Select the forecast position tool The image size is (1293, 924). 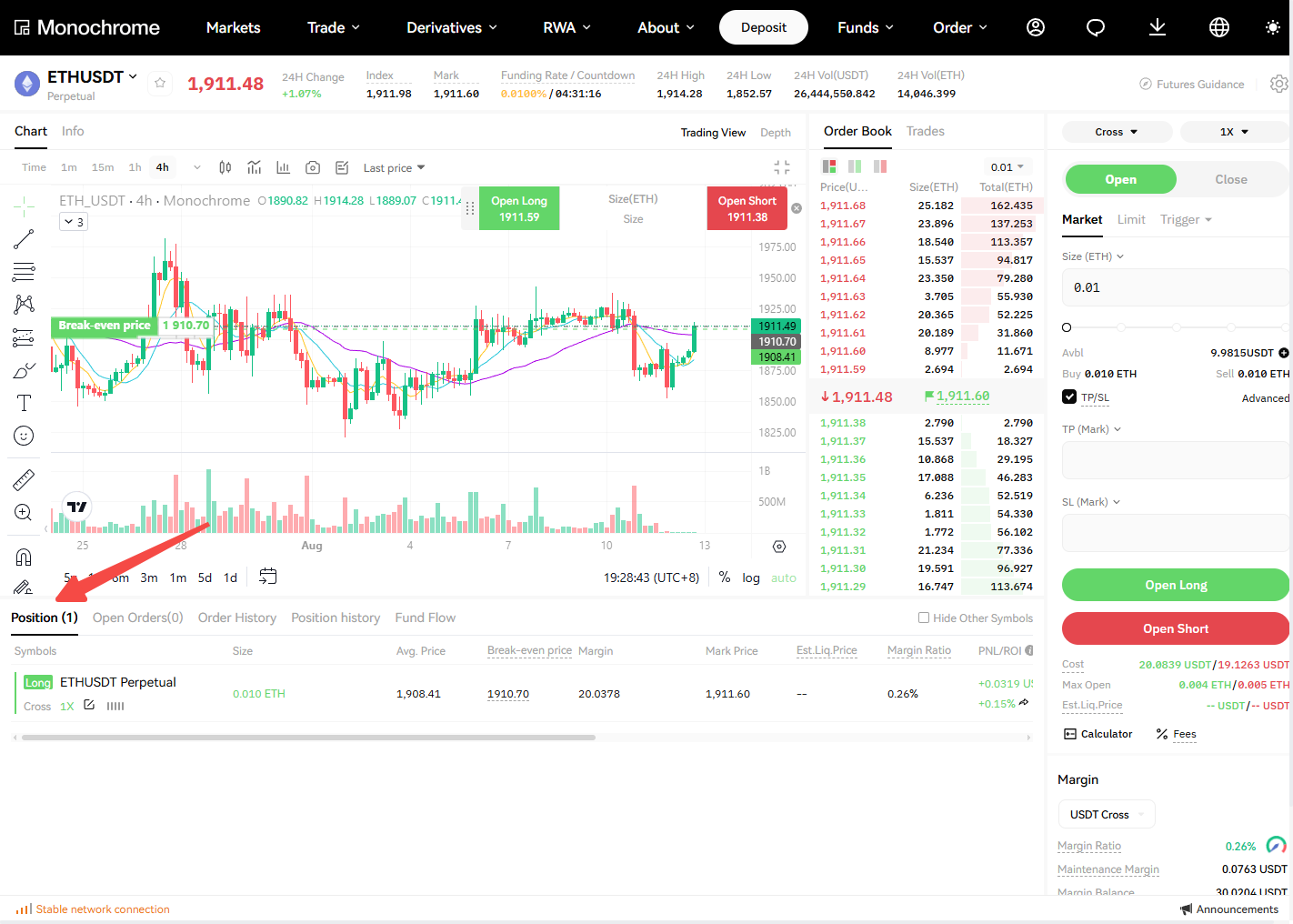(24, 337)
